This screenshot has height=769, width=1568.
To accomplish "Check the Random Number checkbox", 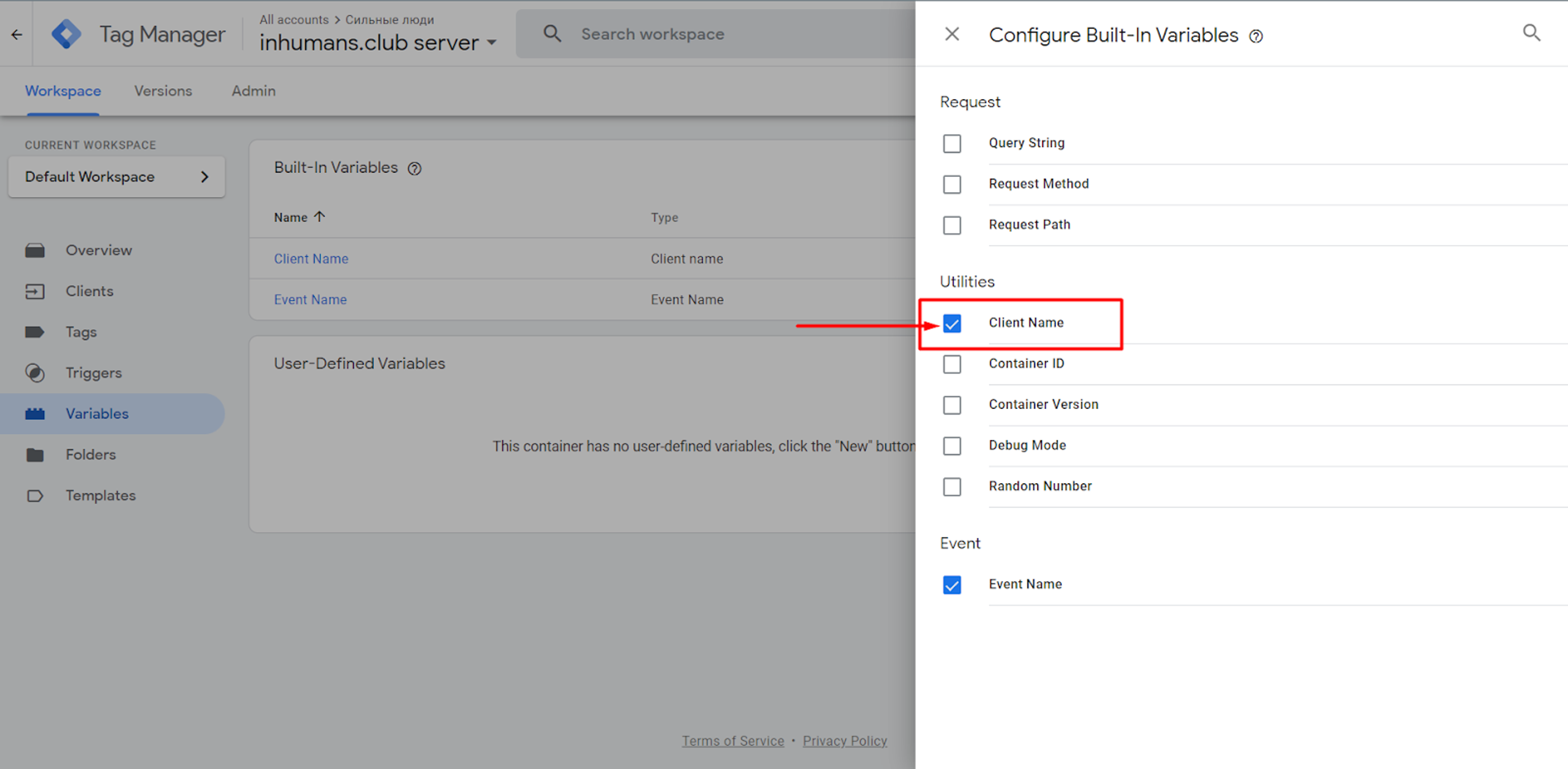I will [x=952, y=487].
